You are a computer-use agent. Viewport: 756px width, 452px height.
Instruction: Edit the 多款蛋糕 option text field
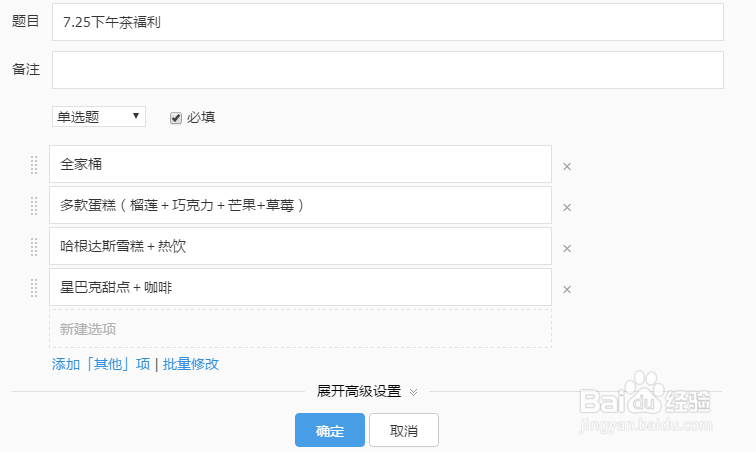[x=300, y=205]
